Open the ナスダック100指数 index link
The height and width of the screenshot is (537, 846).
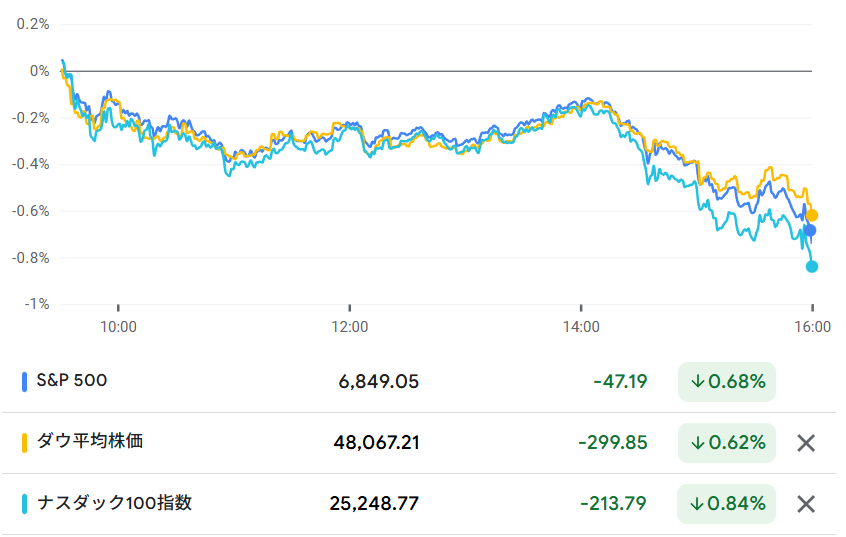coord(113,503)
